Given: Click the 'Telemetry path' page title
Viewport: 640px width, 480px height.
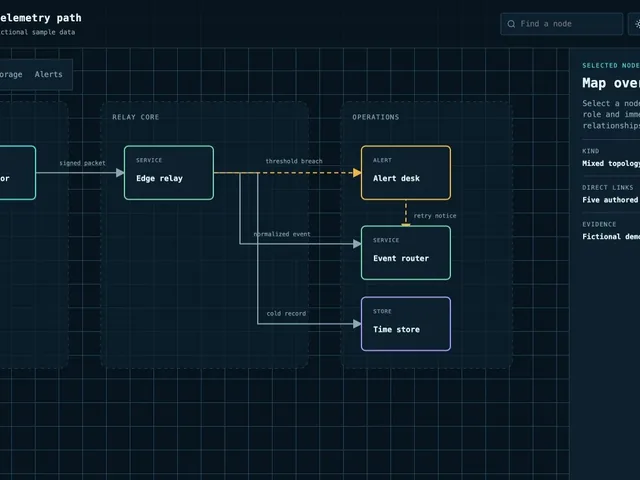Looking at the screenshot, I should click(x=40, y=18).
